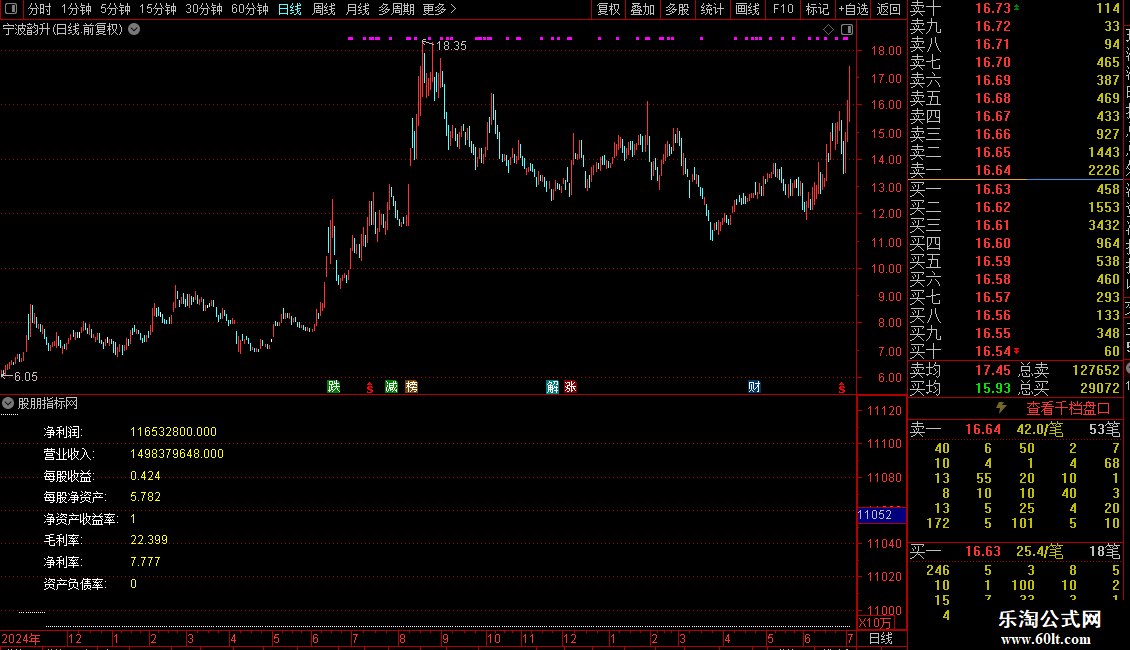Open the 复权 adjustment option
The width and height of the screenshot is (1130, 650).
(608, 9)
